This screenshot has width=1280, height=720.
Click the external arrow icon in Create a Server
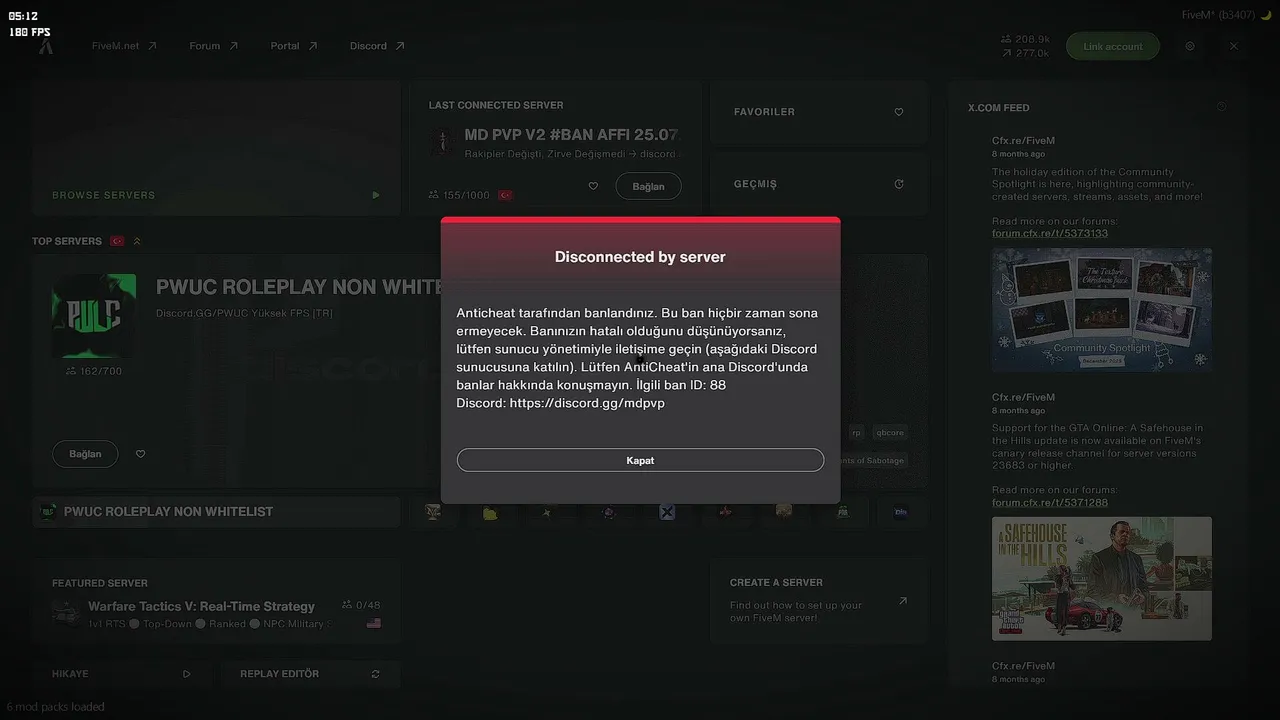coord(903,601)
